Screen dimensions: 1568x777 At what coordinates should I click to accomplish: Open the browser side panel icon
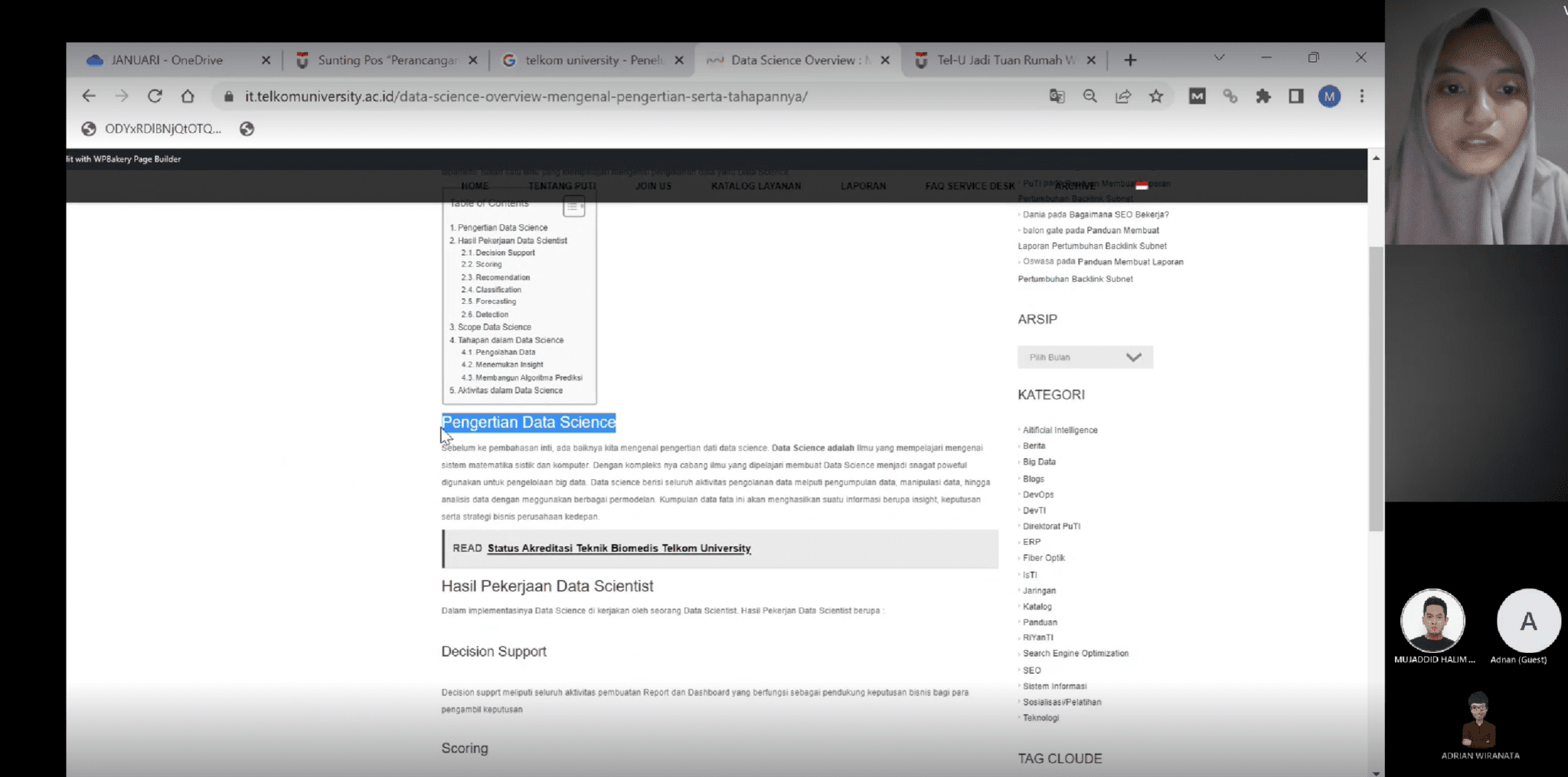point(1296,96)
